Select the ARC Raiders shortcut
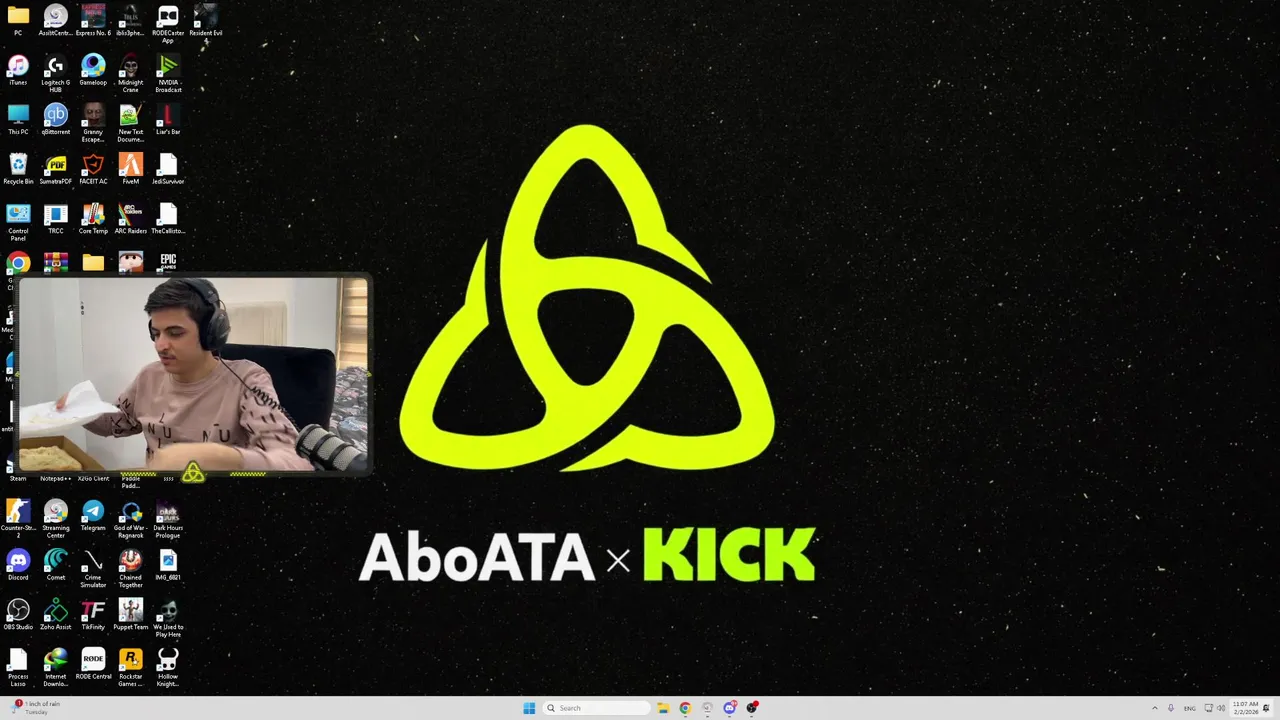 click(131, 219)
